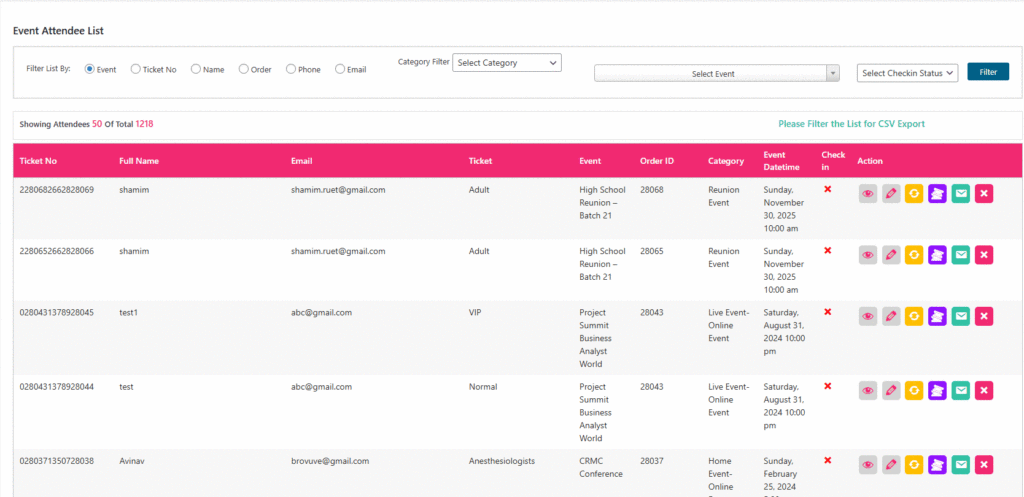This screenshot has height=497, width=1024.
Task: View attendee details for order 28068
Action: point(868,194)
